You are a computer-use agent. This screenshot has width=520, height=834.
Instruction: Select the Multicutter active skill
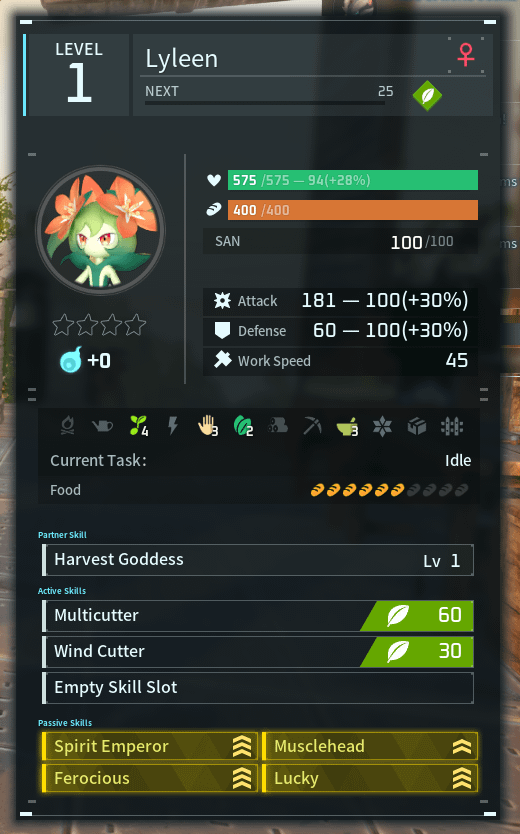(258, 615)
